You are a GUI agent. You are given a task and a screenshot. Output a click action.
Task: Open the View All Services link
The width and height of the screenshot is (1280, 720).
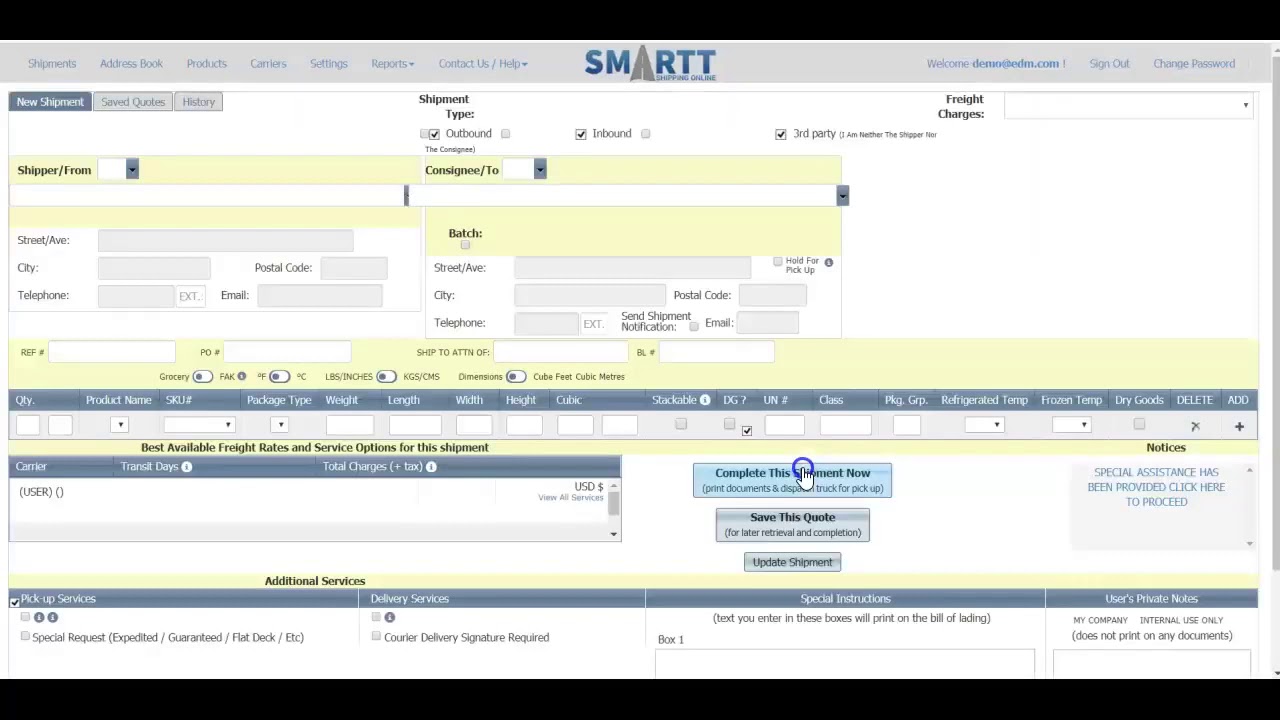point(571,498)
